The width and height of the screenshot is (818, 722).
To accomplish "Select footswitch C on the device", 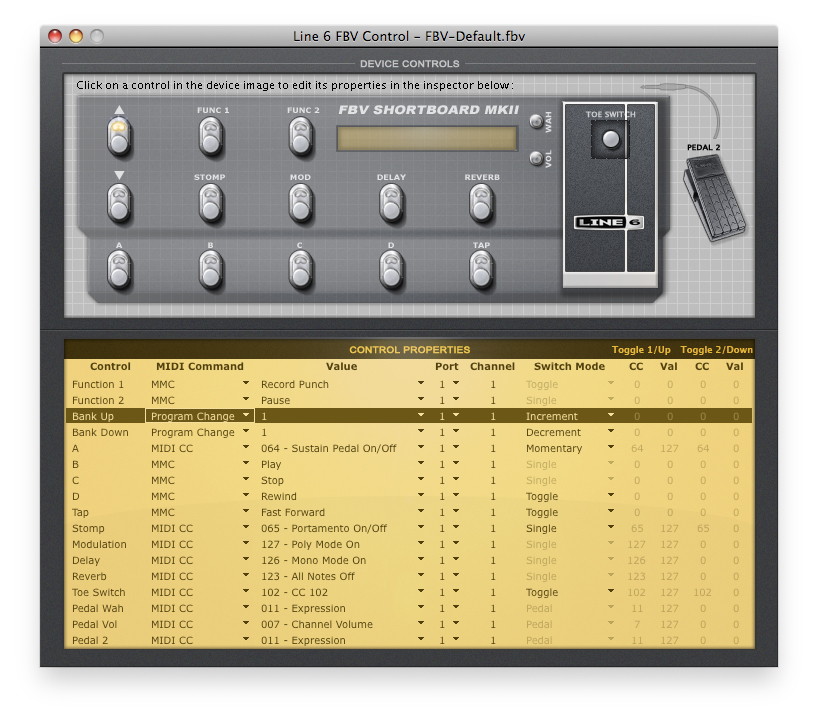I will coord(301,270).
